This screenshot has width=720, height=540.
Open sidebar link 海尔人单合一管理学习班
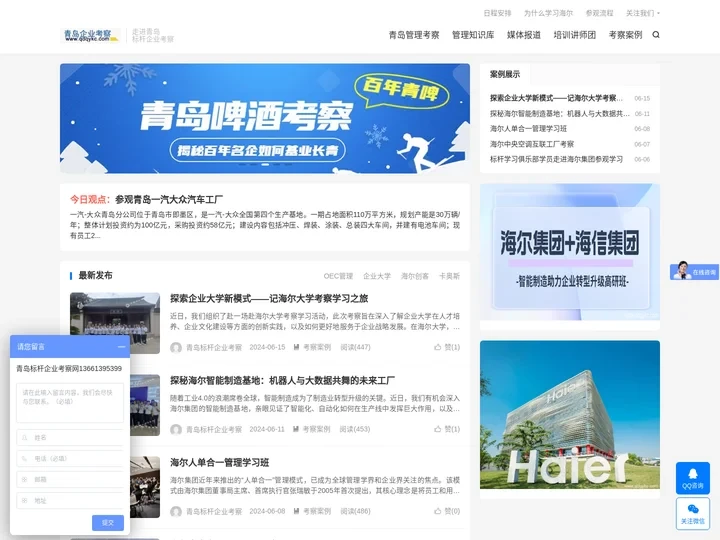pos(528,129)
